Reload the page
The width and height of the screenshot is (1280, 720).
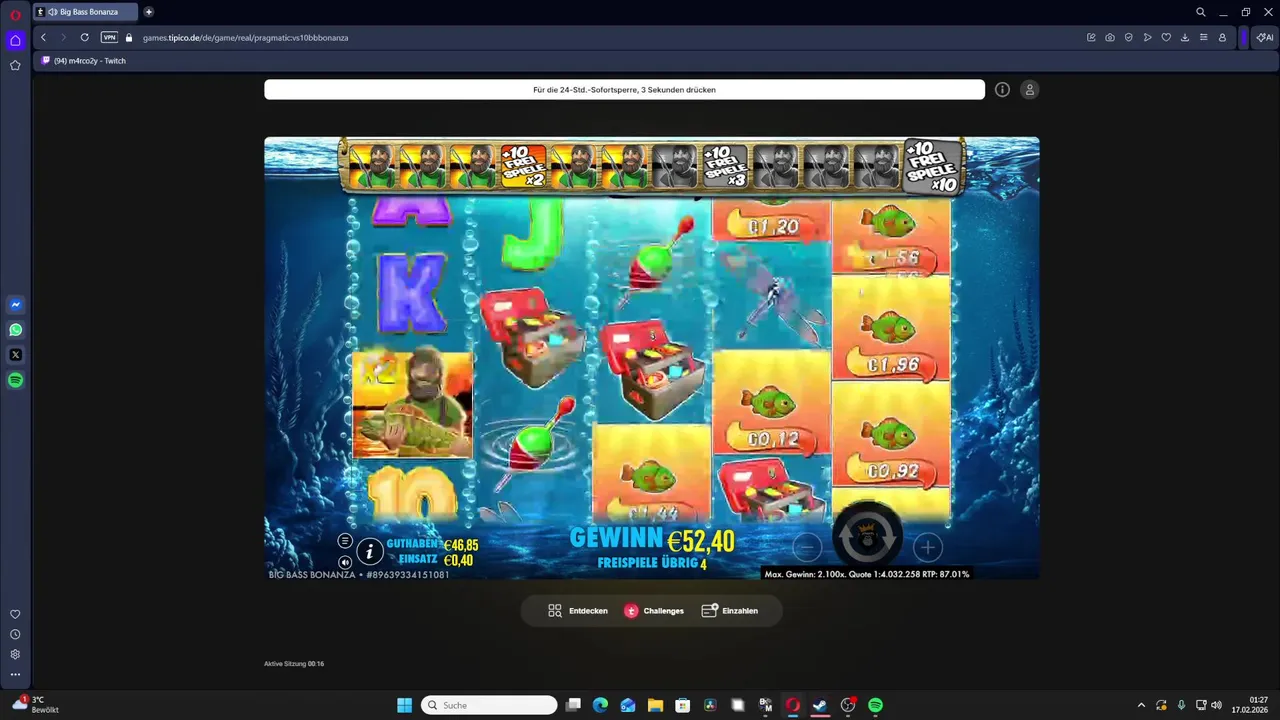(x=84, y=37)
